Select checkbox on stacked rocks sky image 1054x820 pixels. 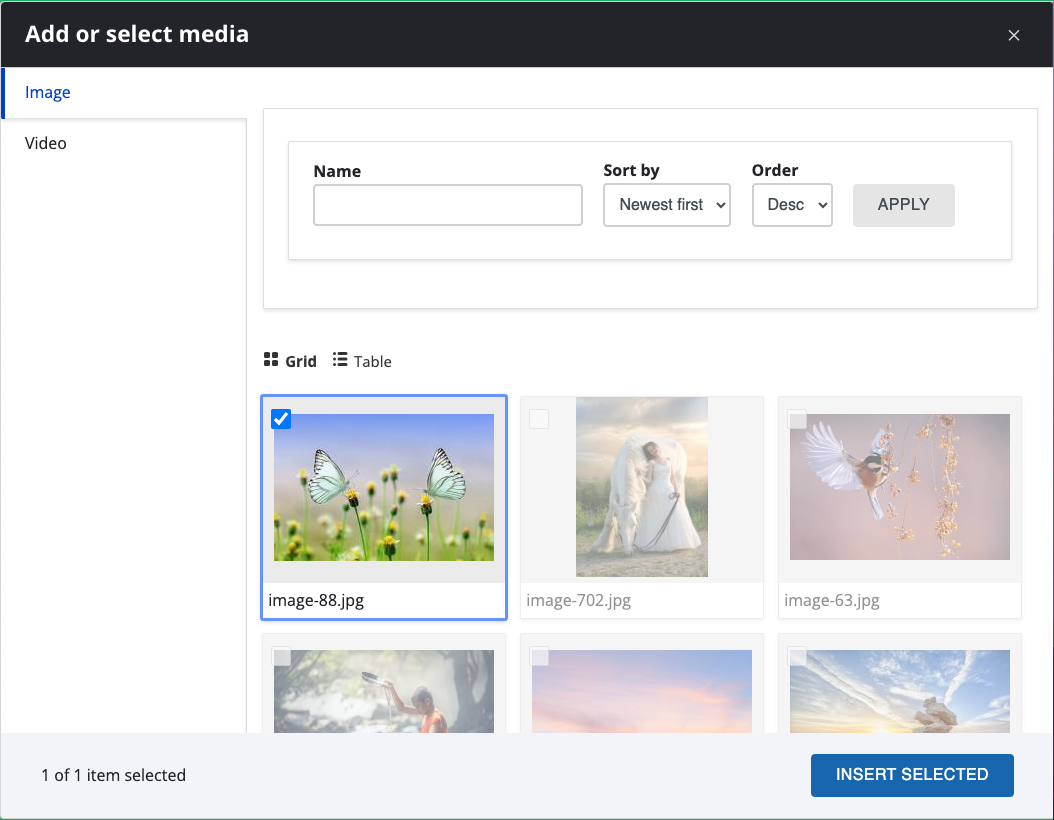click(x=797, y=657)
